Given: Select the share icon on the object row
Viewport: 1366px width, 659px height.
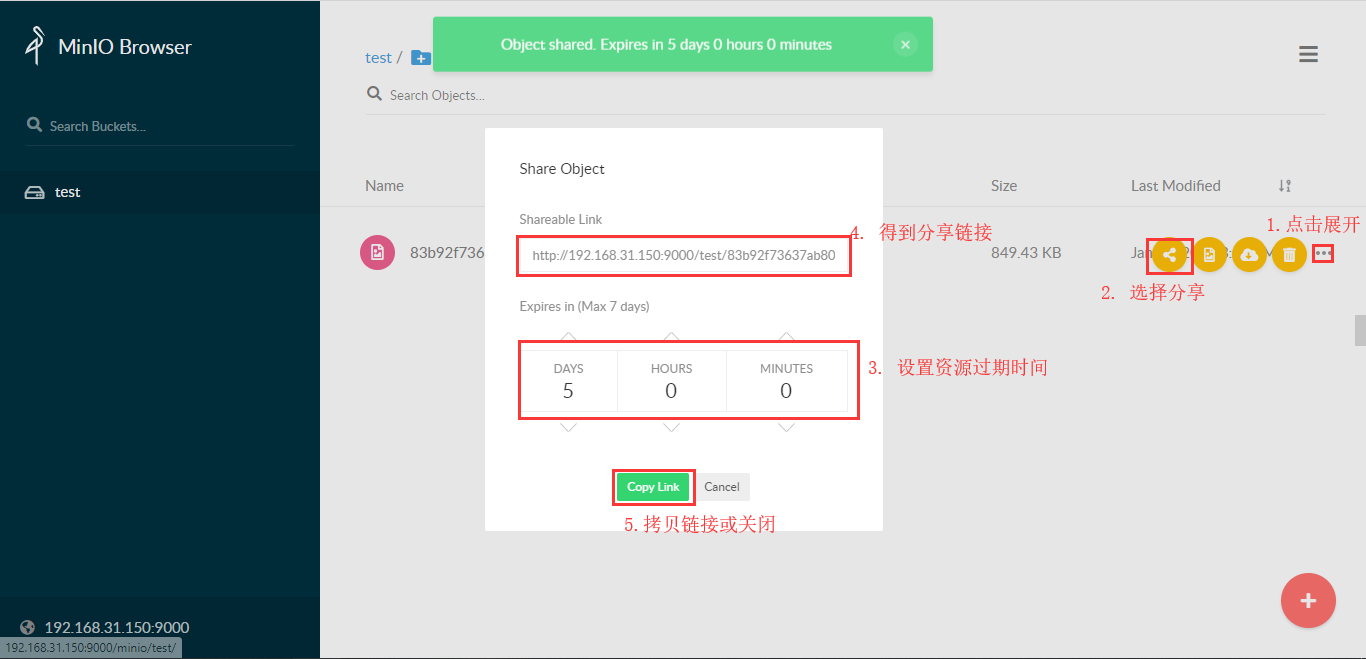Looking at the screenshot, I should pyautogui.click(x=1169, y=255).
